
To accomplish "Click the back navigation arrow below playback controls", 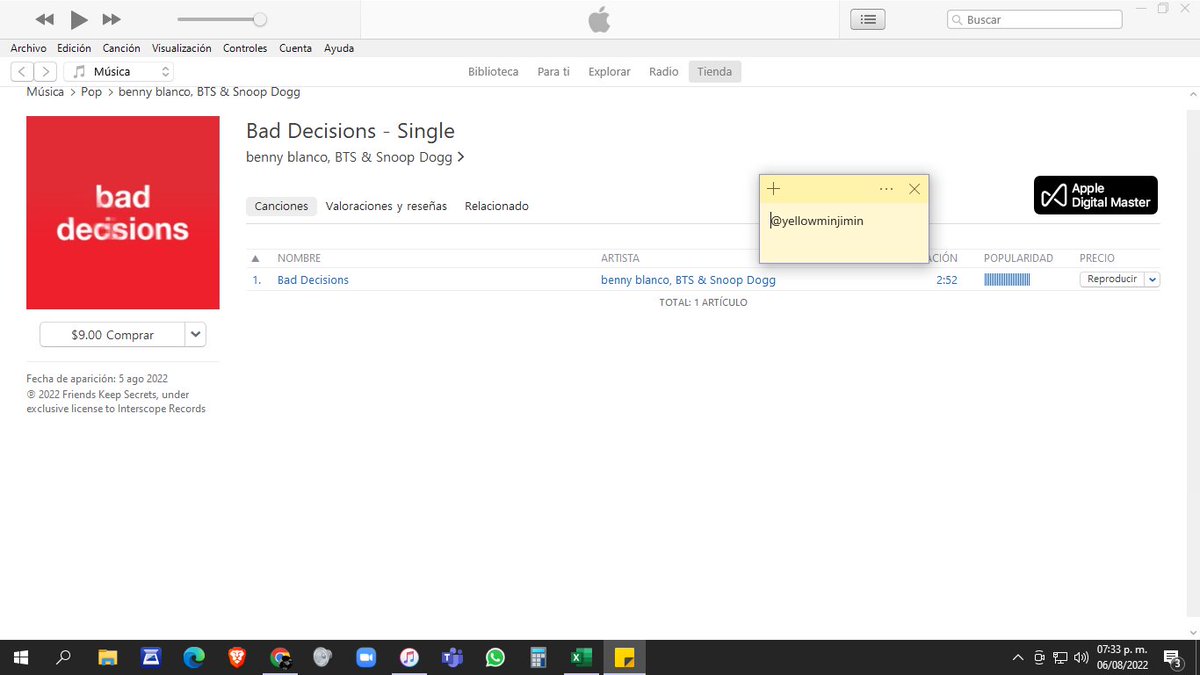I will [21, 71].
